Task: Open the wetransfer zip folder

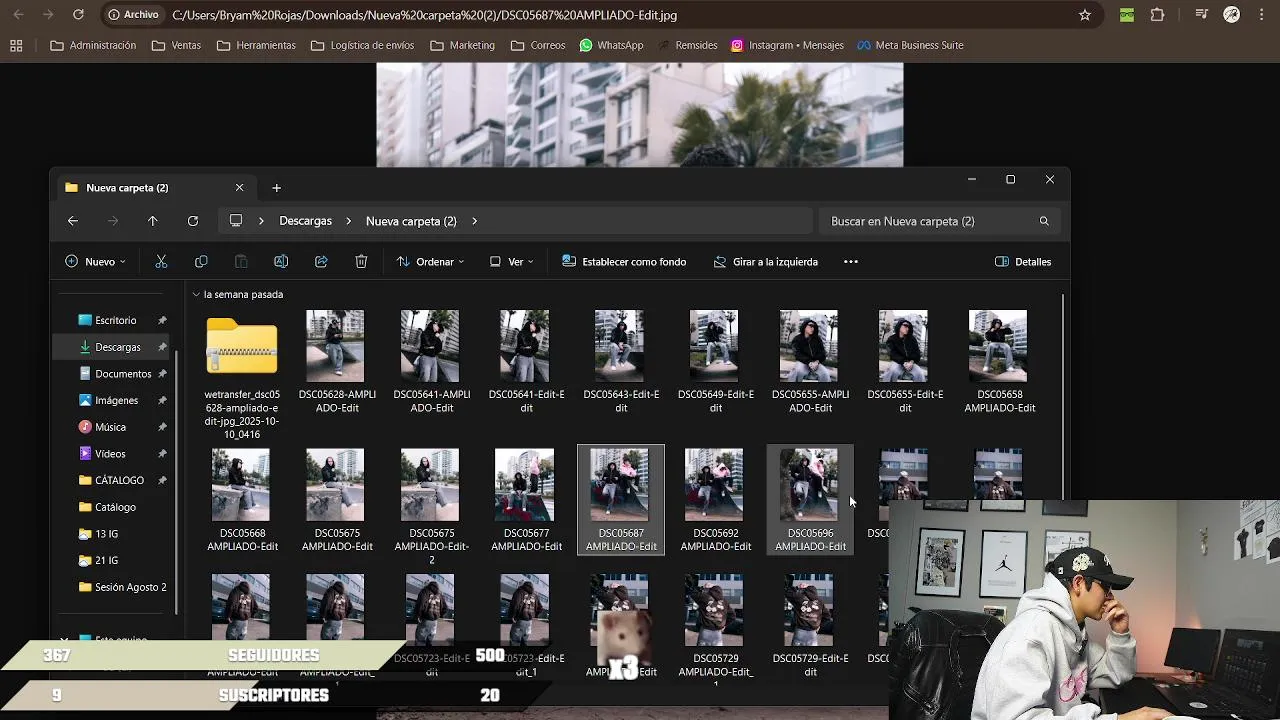Action: click(242, 374)
